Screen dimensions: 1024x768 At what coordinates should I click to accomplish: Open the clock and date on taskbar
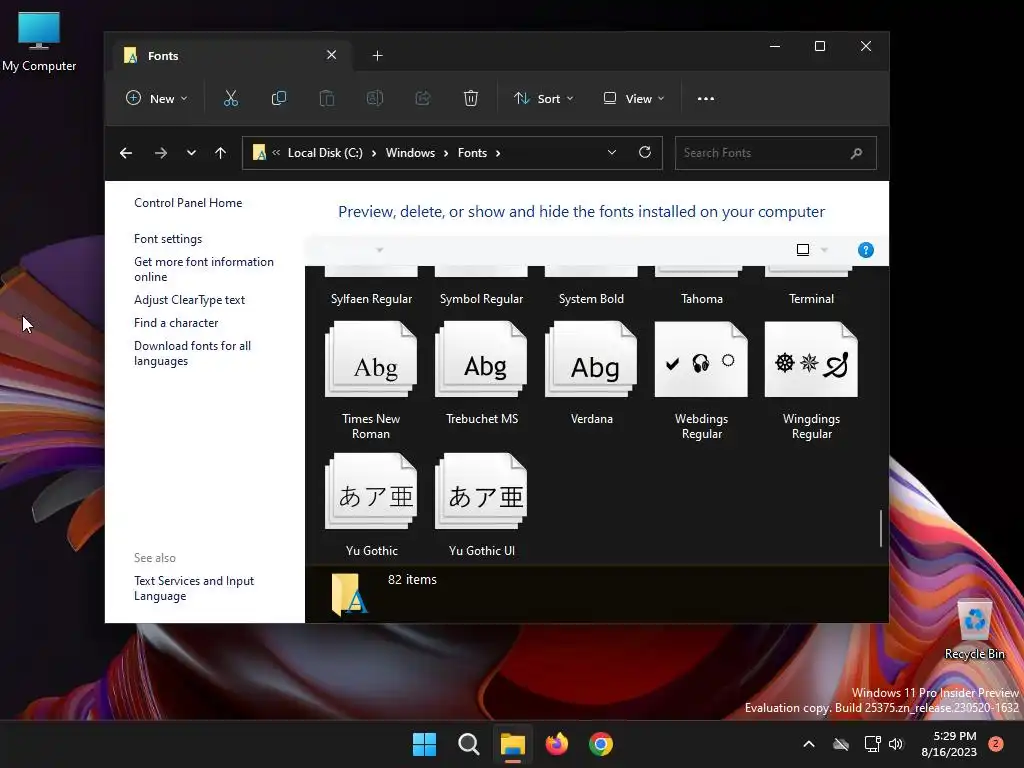pyautogui.click(x=949, y=744)
